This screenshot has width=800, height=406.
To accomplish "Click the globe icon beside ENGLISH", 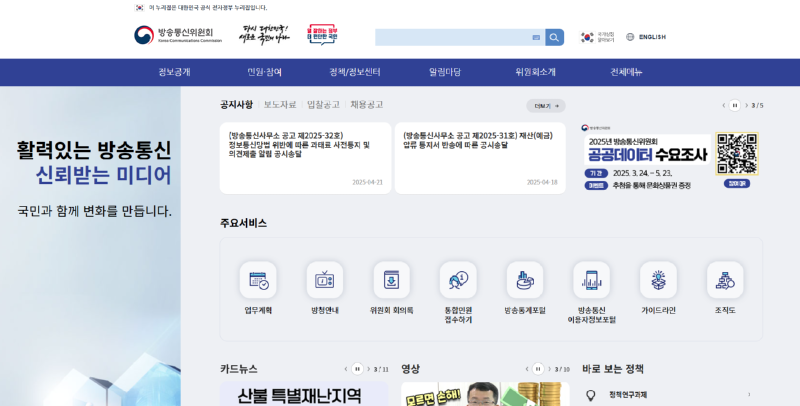I will (630, 37).
